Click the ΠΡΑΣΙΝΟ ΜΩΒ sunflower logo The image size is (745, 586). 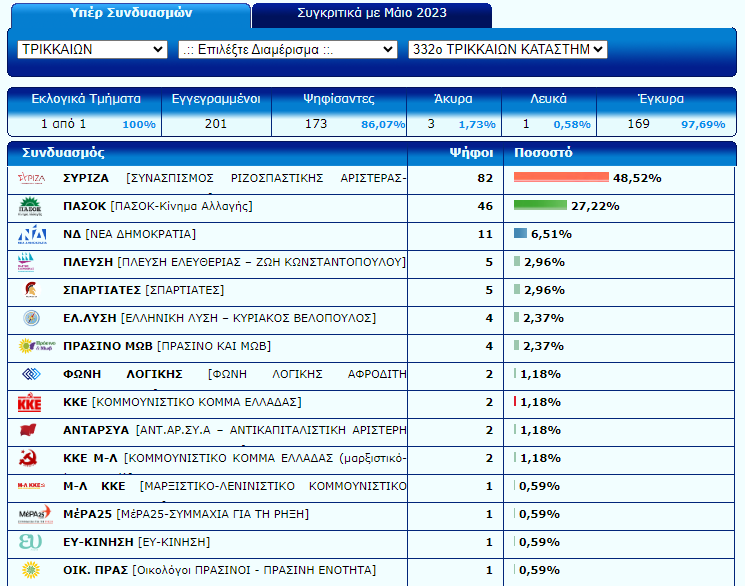(x=37, y=346)
